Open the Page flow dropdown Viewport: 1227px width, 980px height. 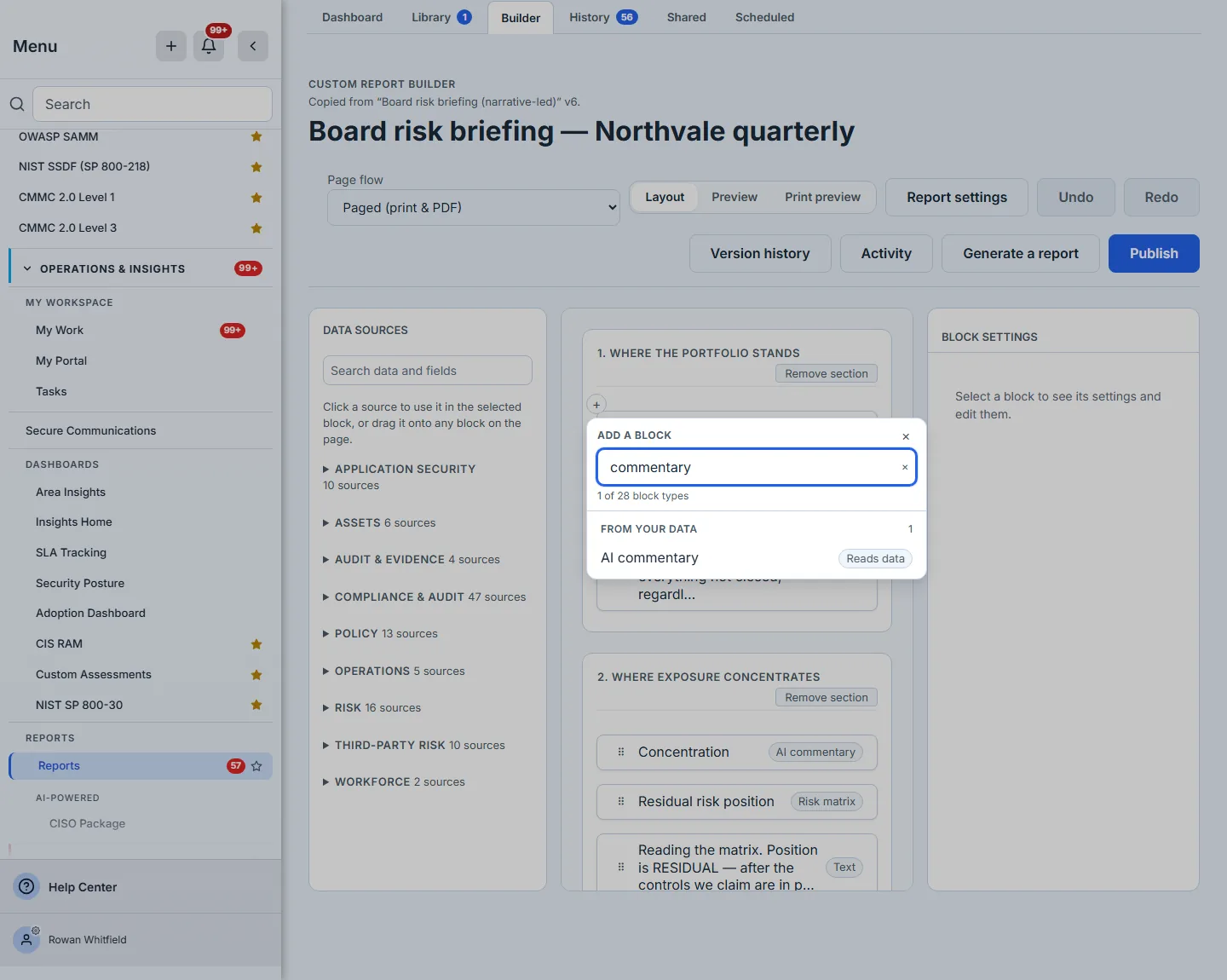click(474, 207)
